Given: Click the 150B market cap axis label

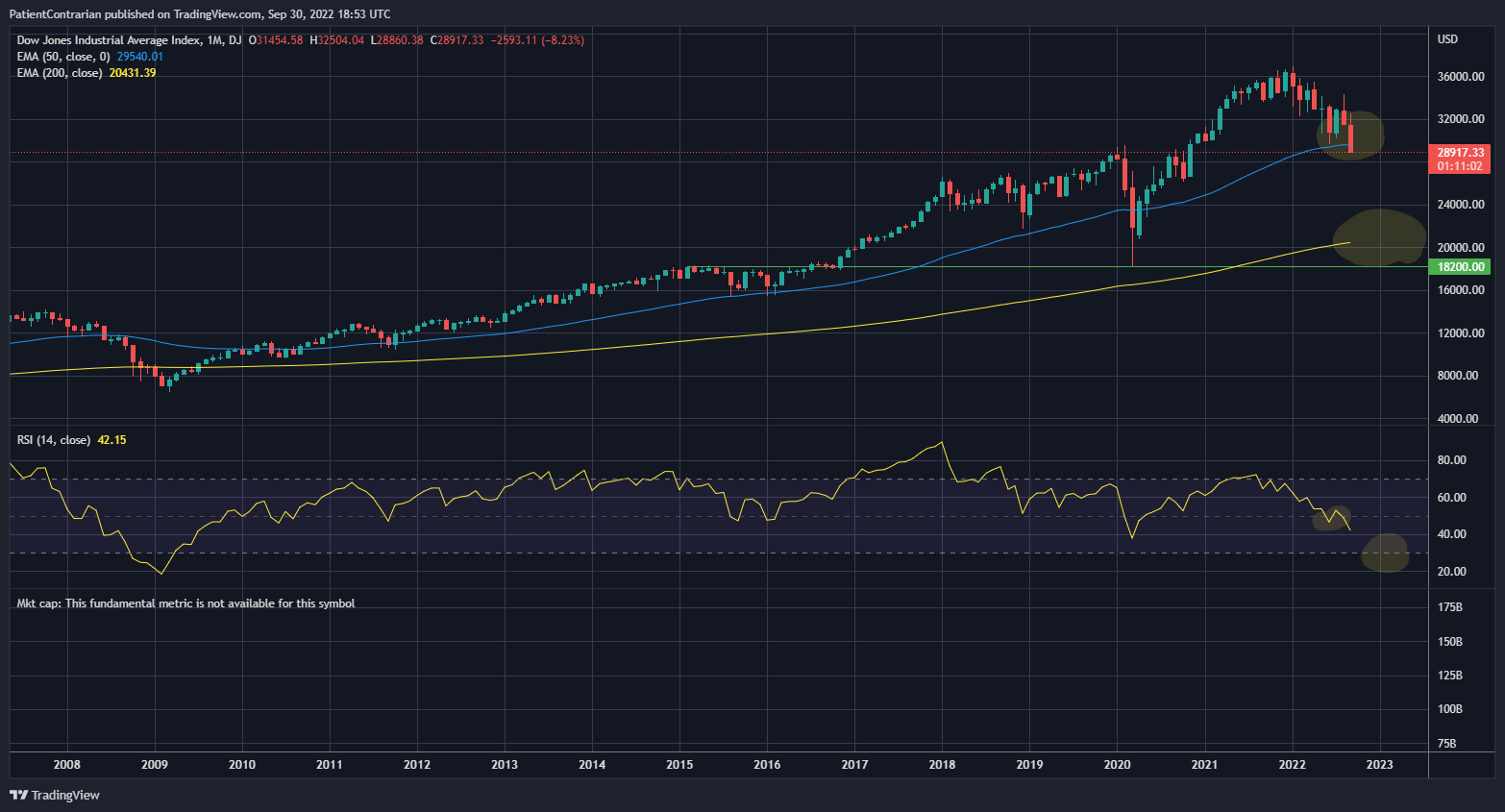Looking at the screenshot, I should tap(1450, 642).
